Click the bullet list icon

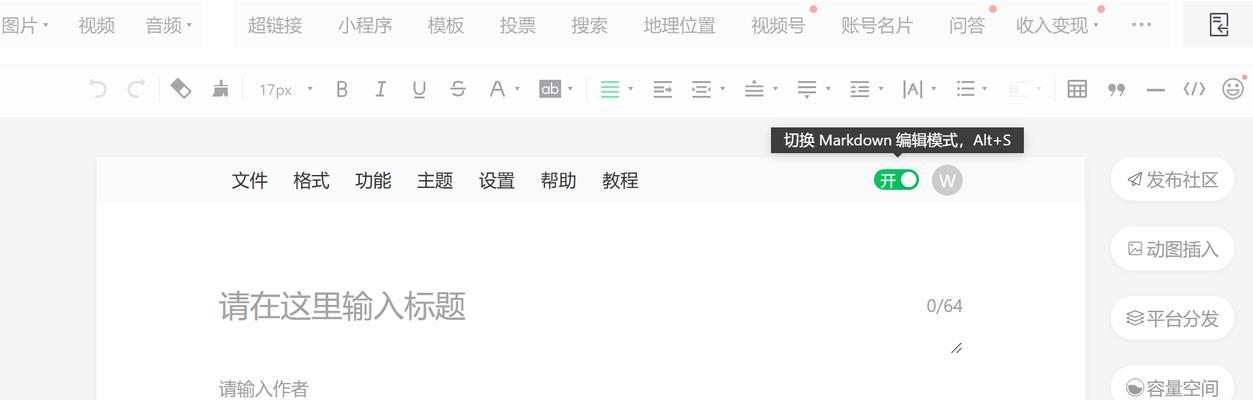965,89
